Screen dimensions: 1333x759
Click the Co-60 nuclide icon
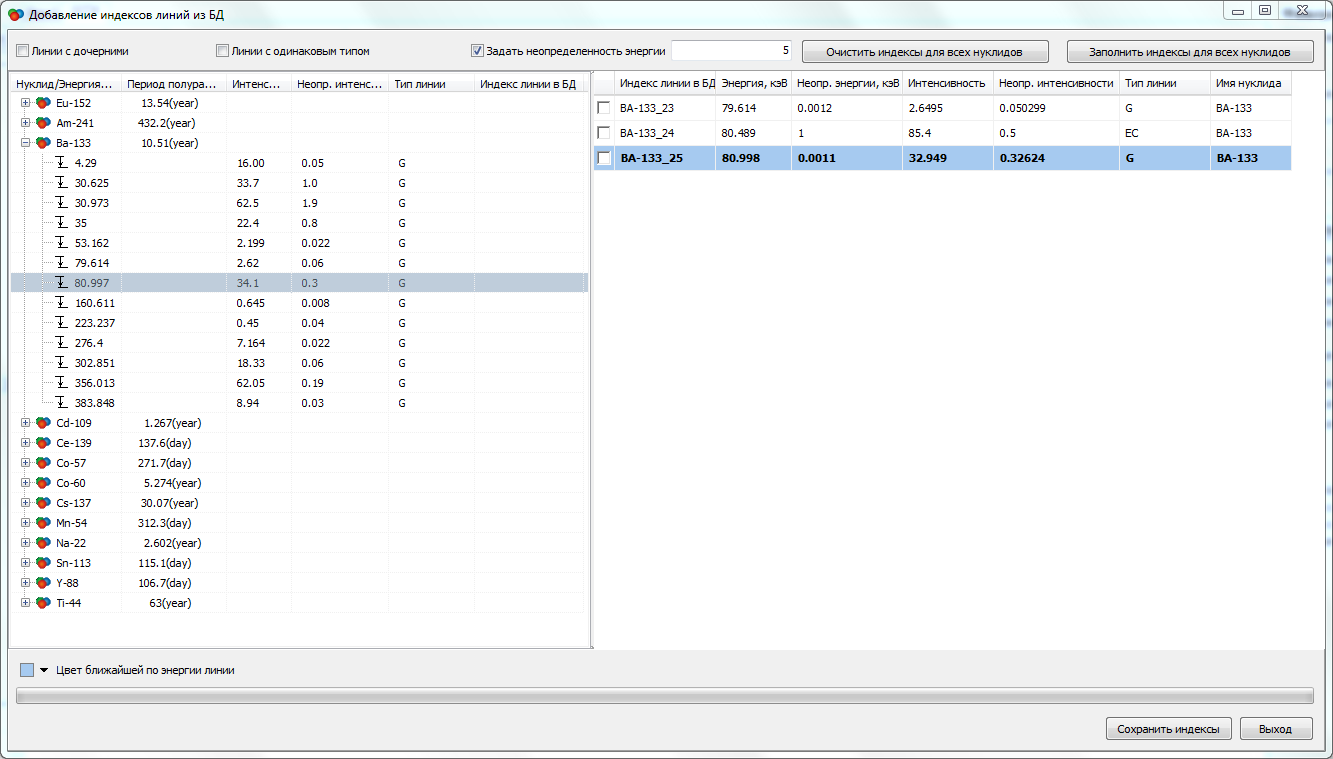coord(43,483)
